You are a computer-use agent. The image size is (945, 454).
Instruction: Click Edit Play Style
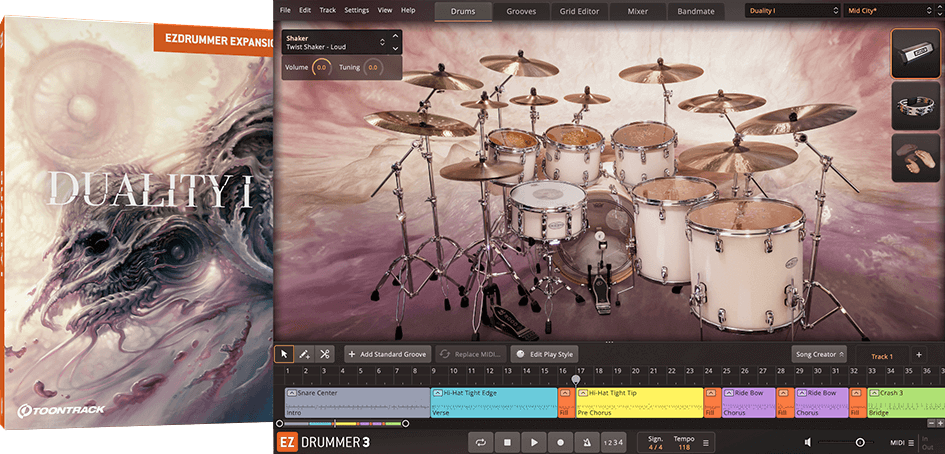click(544, 355)
